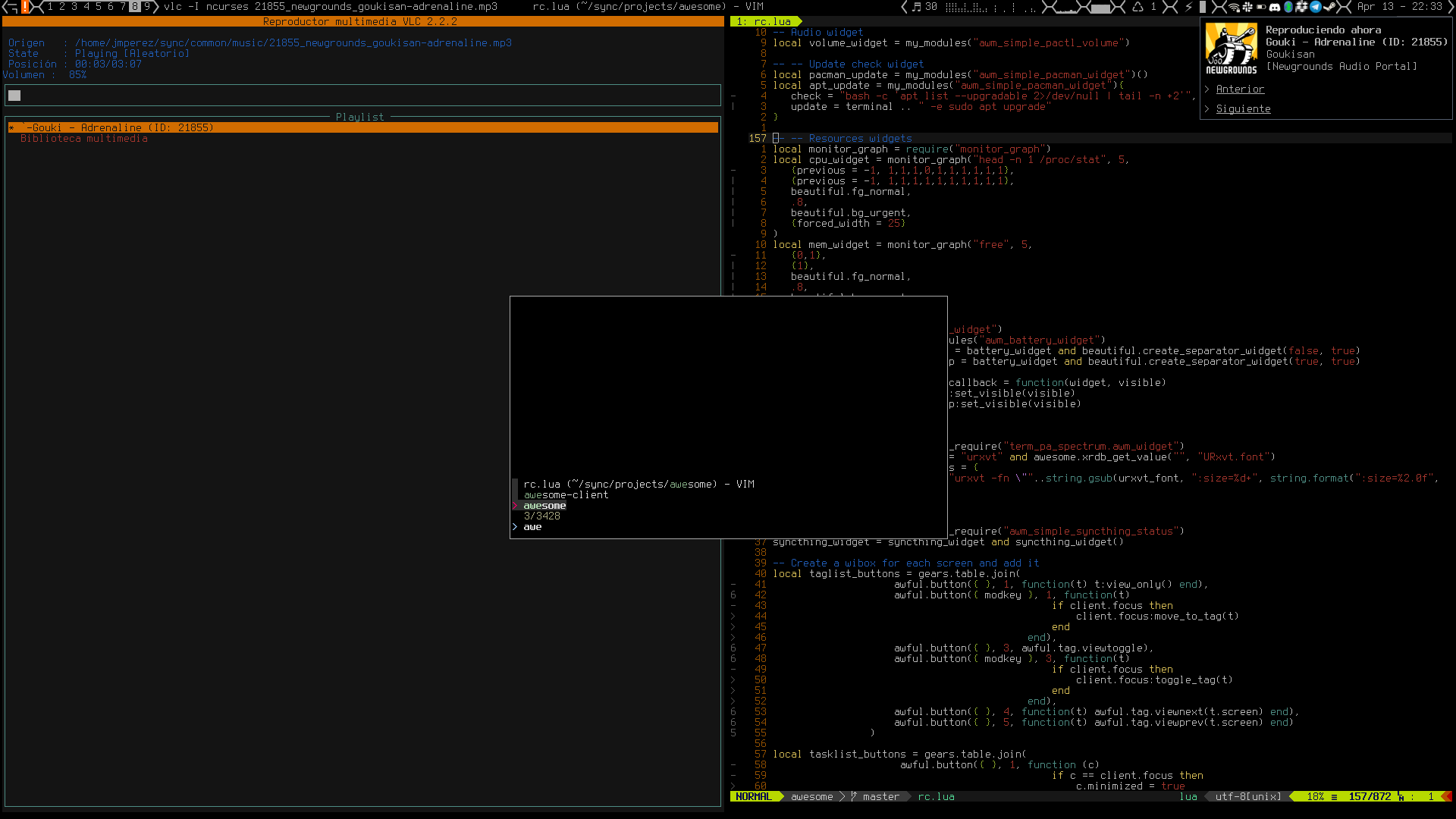Click the music note volume widget icon
The image size is (1456, 819).
916,7
